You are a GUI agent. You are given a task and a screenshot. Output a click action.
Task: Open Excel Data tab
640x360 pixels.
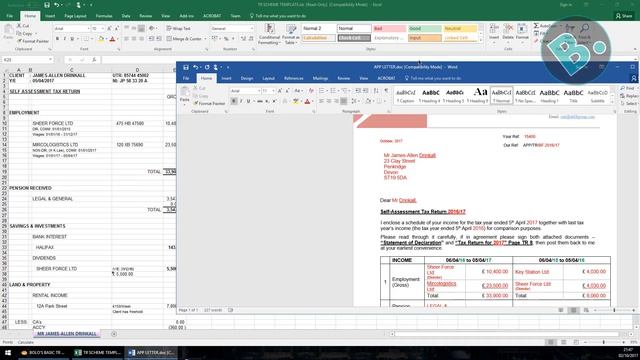click(x=126, y=16)
